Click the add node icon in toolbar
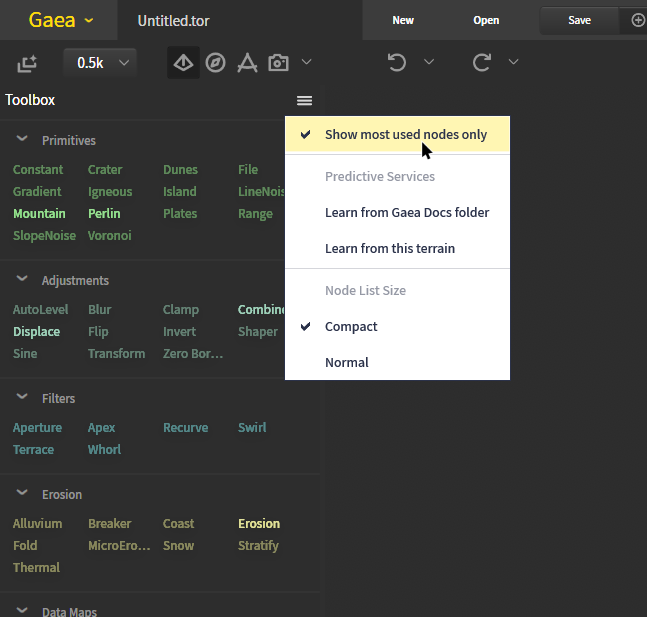The height and width of the screenshot is (617, 647). click(x=27, y=63)
